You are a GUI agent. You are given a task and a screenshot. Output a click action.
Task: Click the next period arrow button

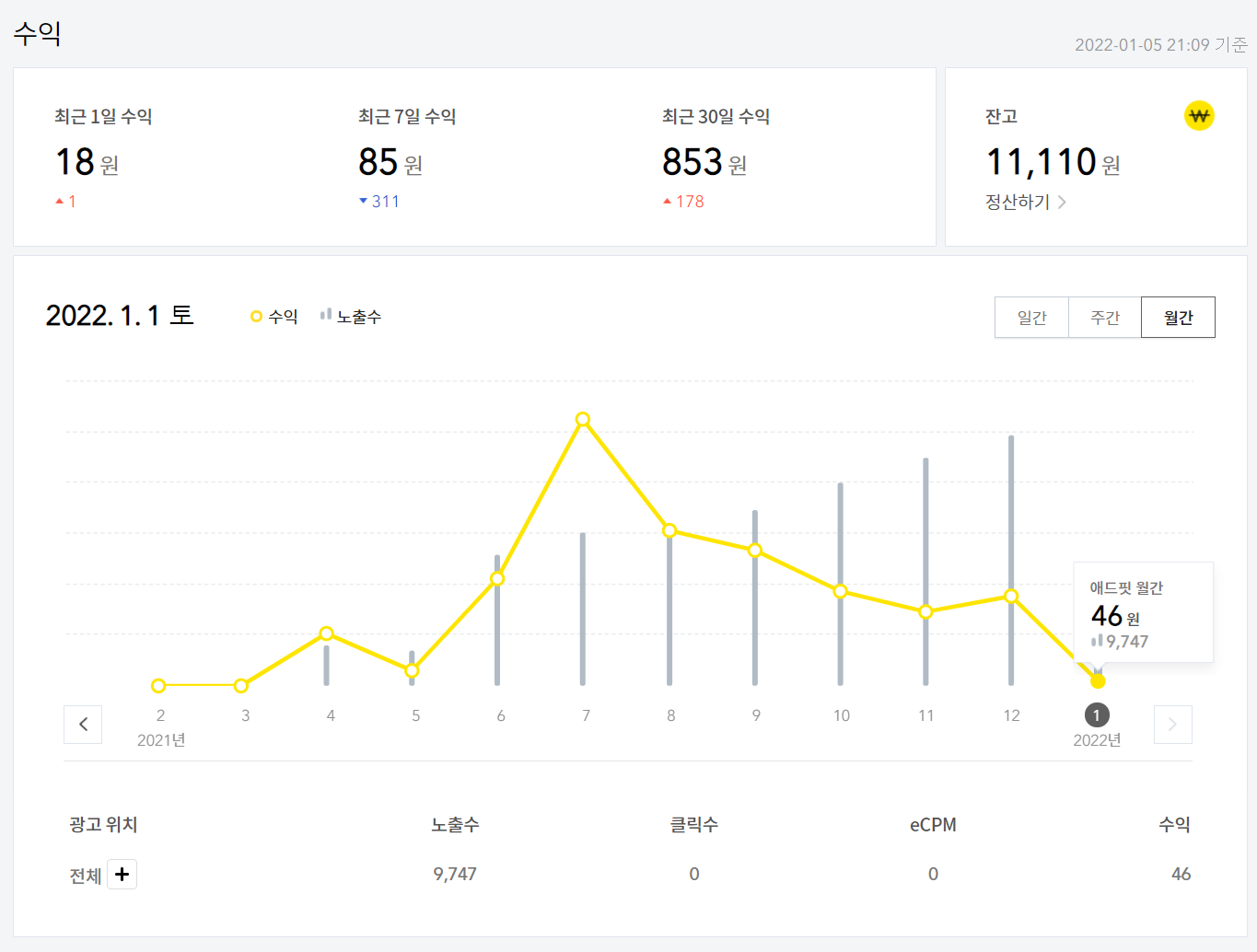coord(1172,725)
